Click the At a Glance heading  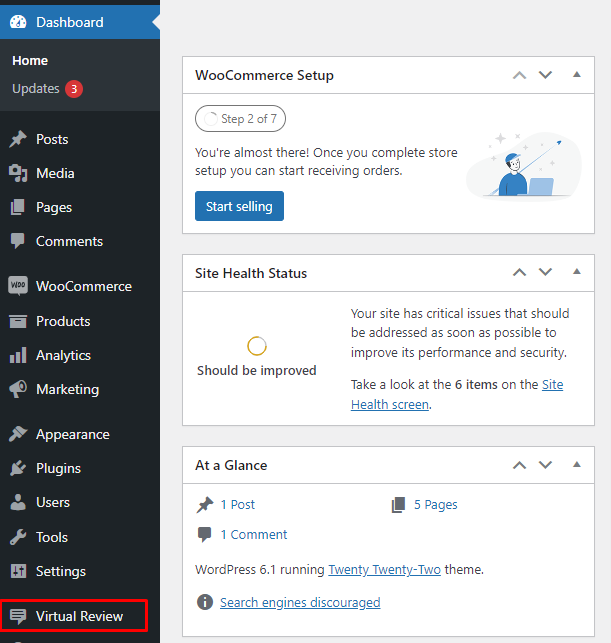coord(231,465)
